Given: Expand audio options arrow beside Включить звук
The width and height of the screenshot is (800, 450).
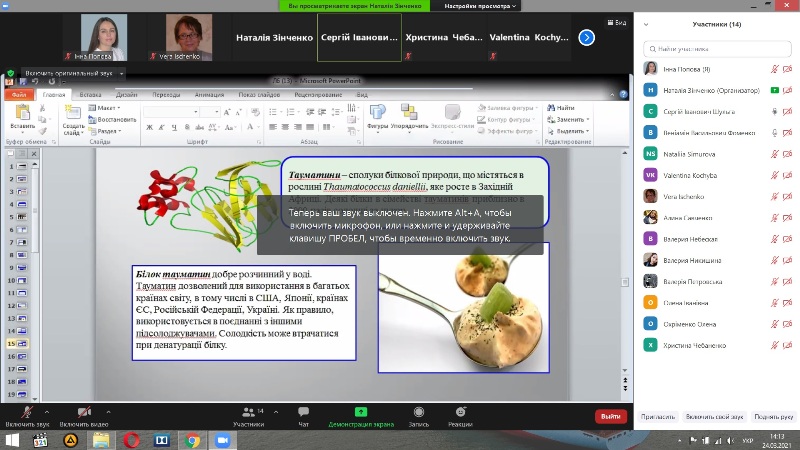Looking at the screenshot, I should point(49,409).
